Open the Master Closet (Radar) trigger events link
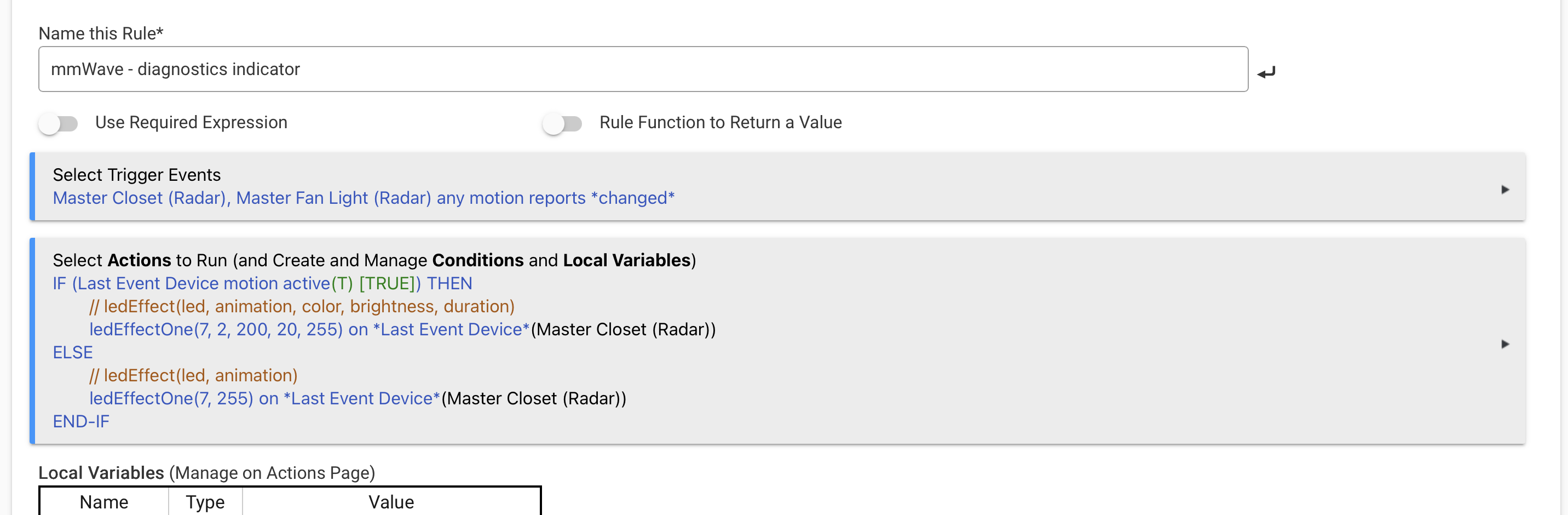This screenshot has width=1568, height=515. [363, 198]
